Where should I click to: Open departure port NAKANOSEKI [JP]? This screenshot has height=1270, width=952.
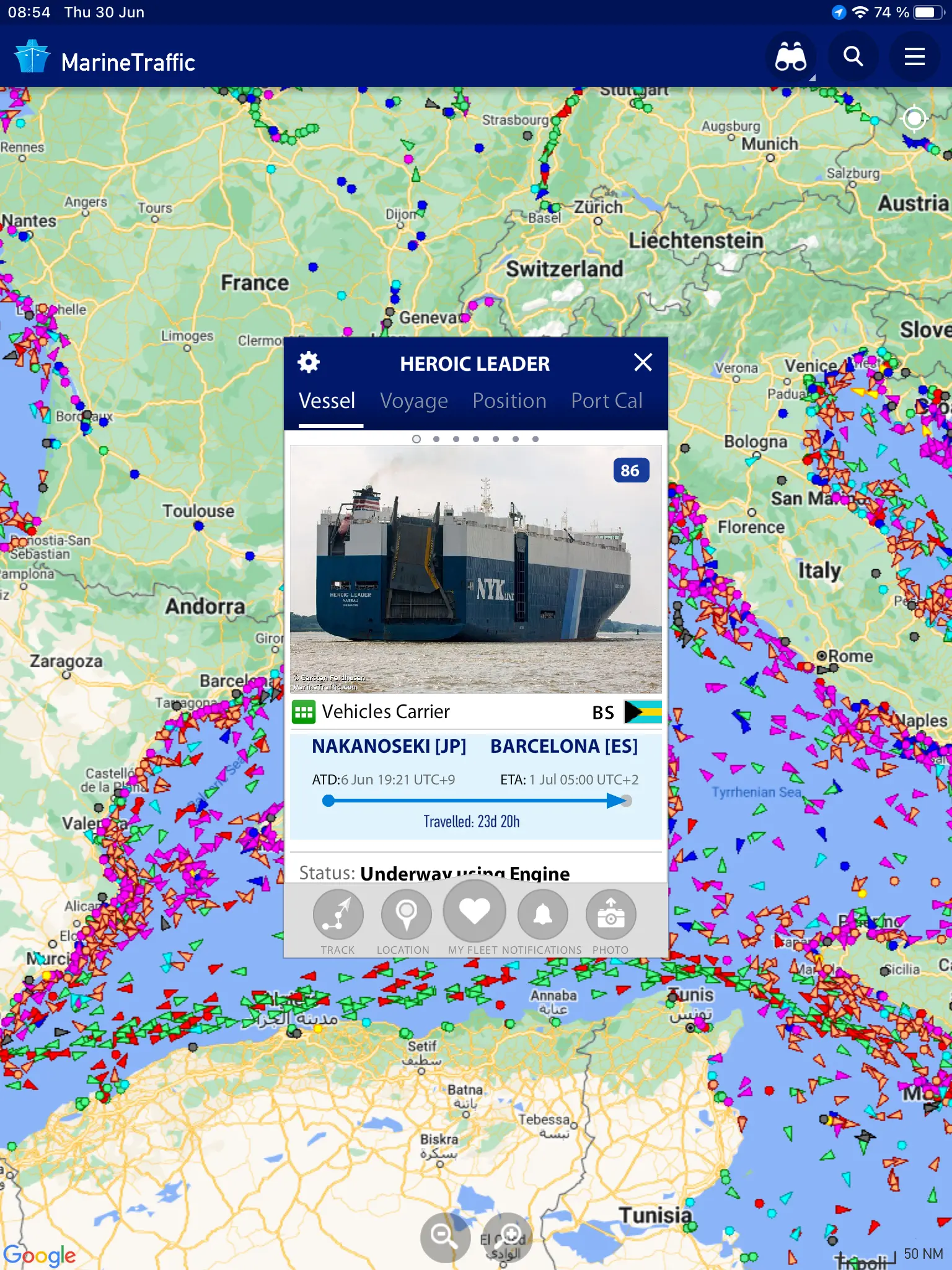point(389,746)
